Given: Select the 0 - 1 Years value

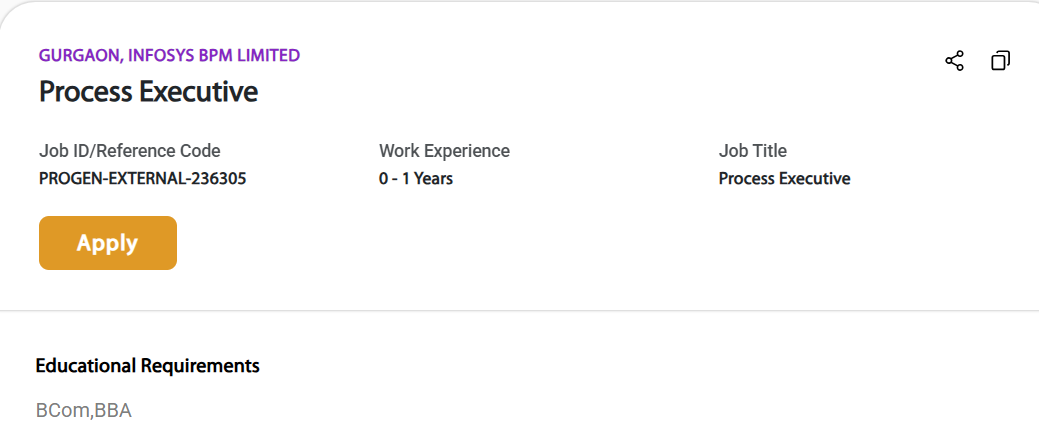Looking at the screenshot, I should click(x=416, y=179).
